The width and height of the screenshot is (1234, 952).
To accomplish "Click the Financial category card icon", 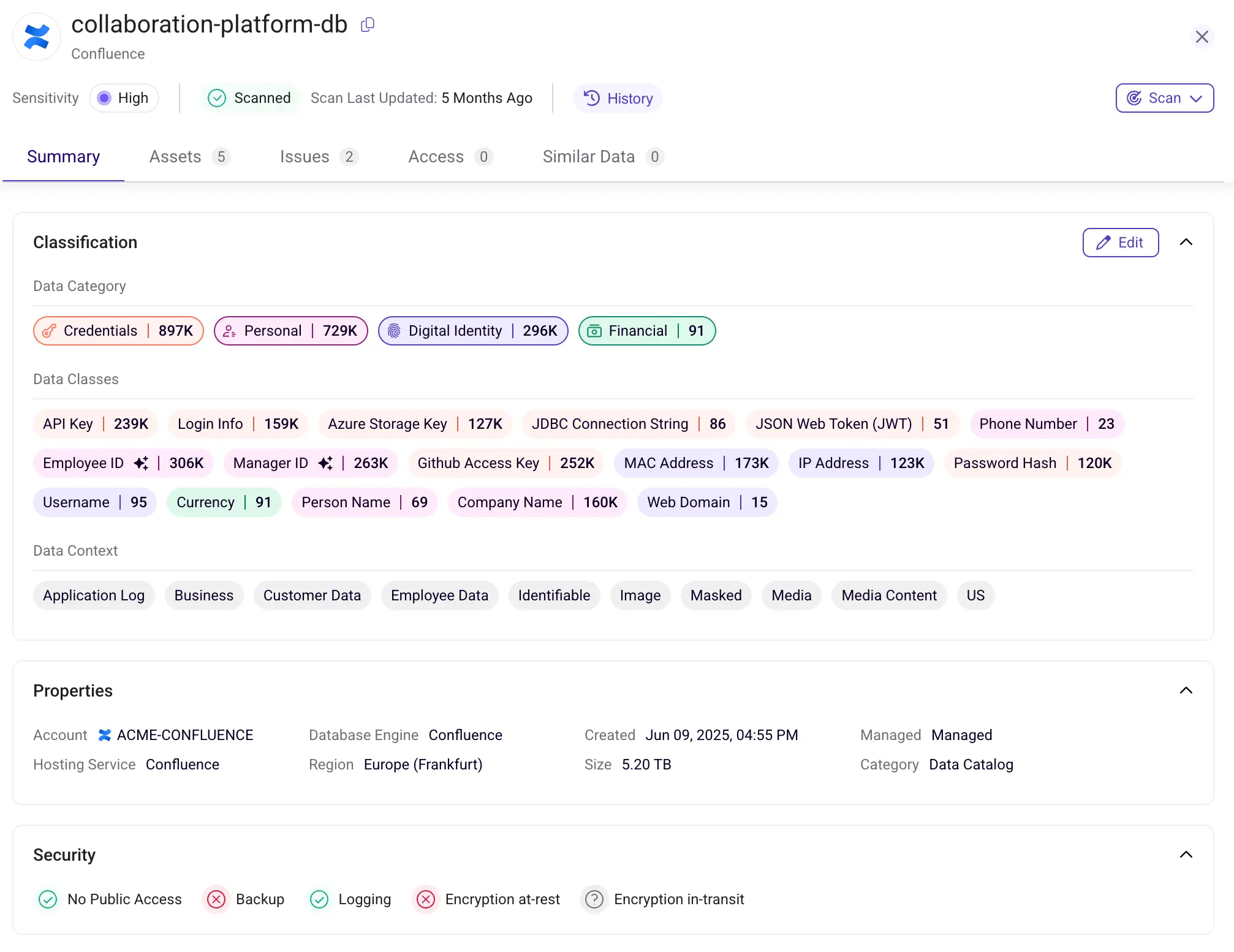I will pyautogui.click(x=594, y=331).
